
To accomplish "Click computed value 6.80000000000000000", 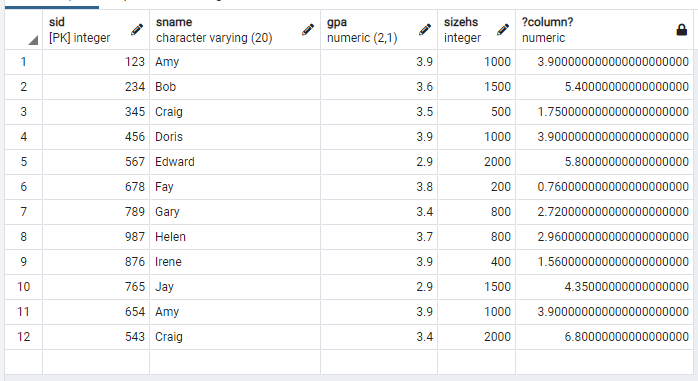I will [605, 336].
